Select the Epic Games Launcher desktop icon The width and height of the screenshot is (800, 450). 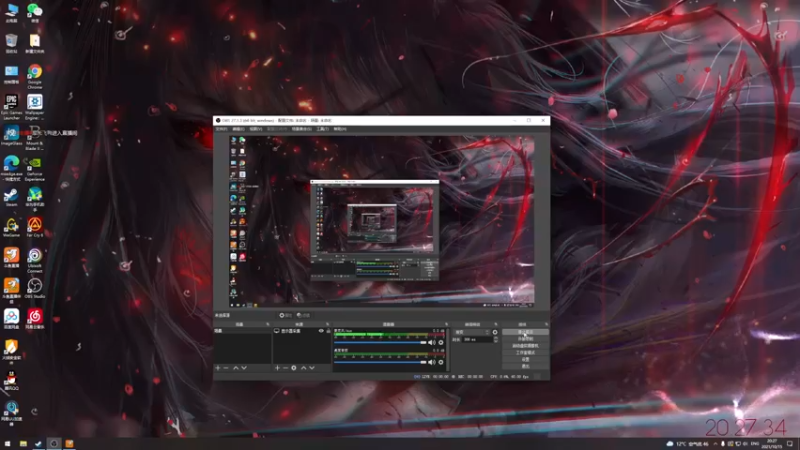click(x=11, y=107)
